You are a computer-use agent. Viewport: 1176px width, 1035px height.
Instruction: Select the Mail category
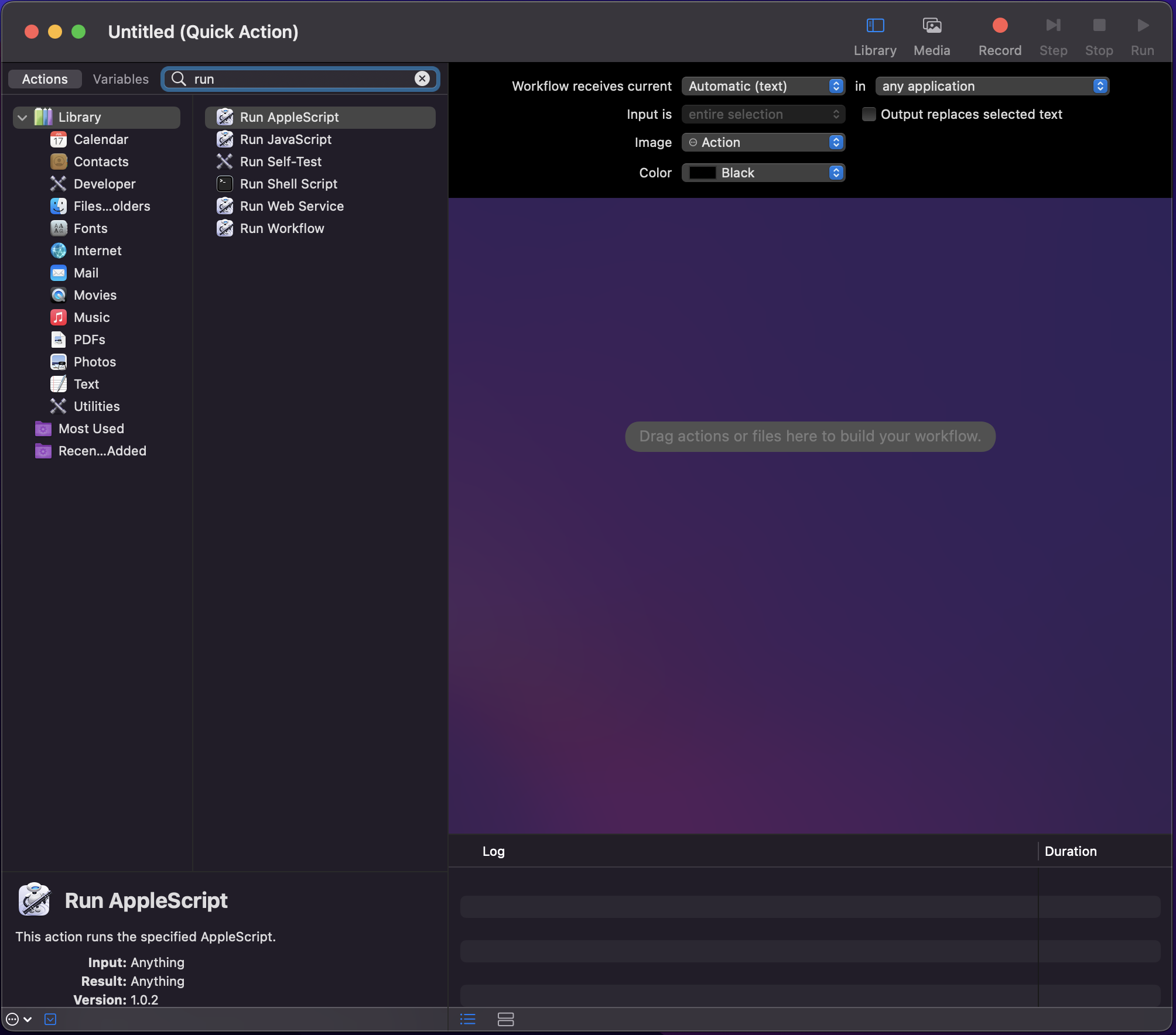tap(86, 273)
